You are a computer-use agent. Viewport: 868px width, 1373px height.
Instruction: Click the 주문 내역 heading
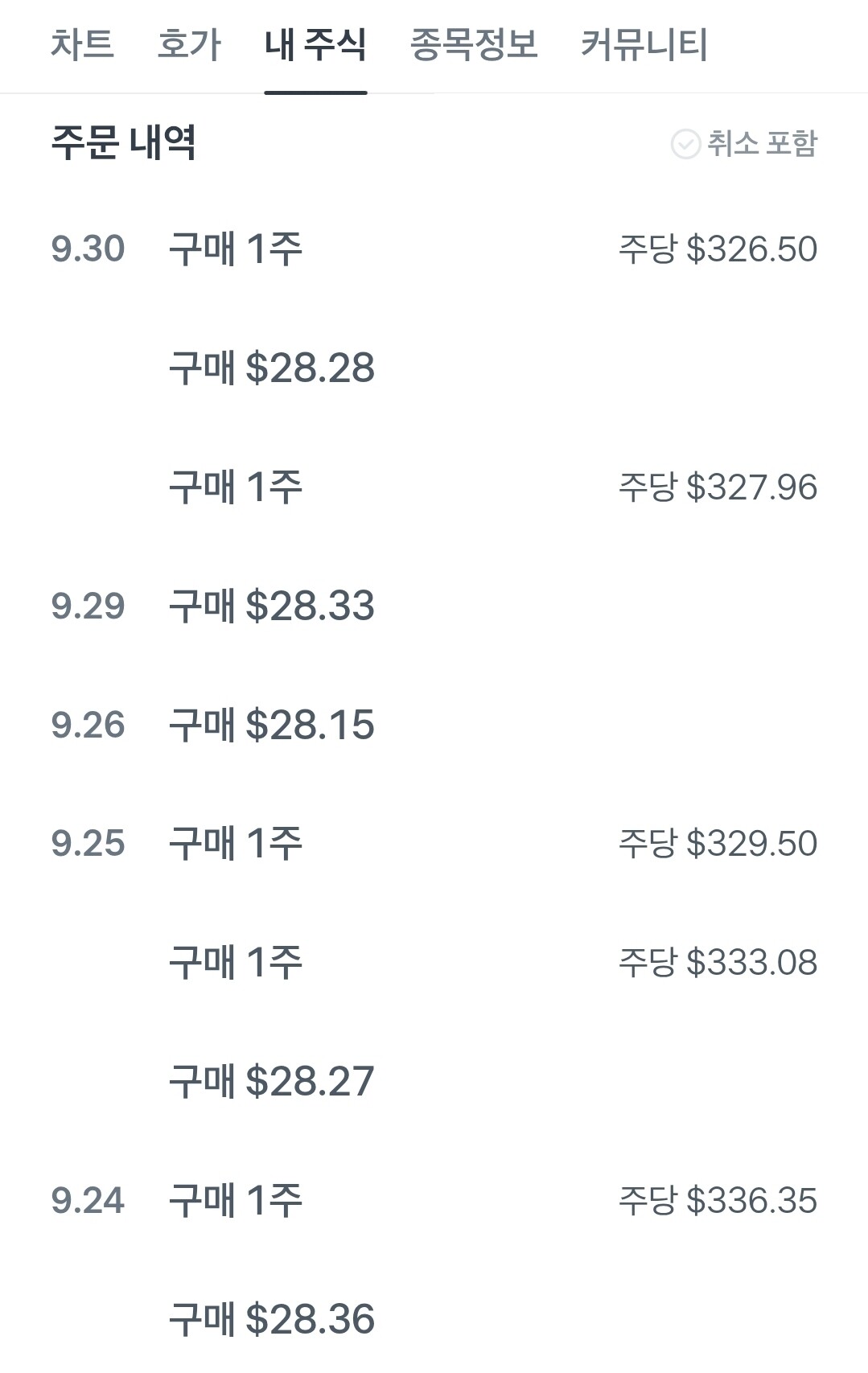[123, 143]
